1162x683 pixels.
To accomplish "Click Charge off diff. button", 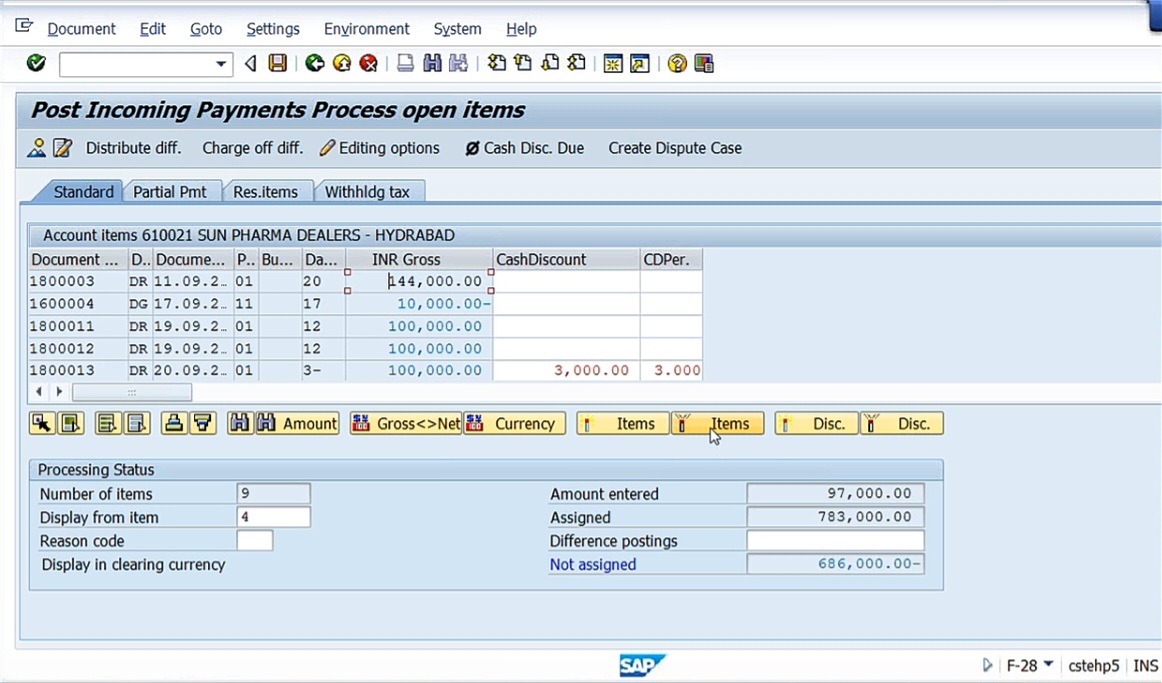I will click(253, 148).
